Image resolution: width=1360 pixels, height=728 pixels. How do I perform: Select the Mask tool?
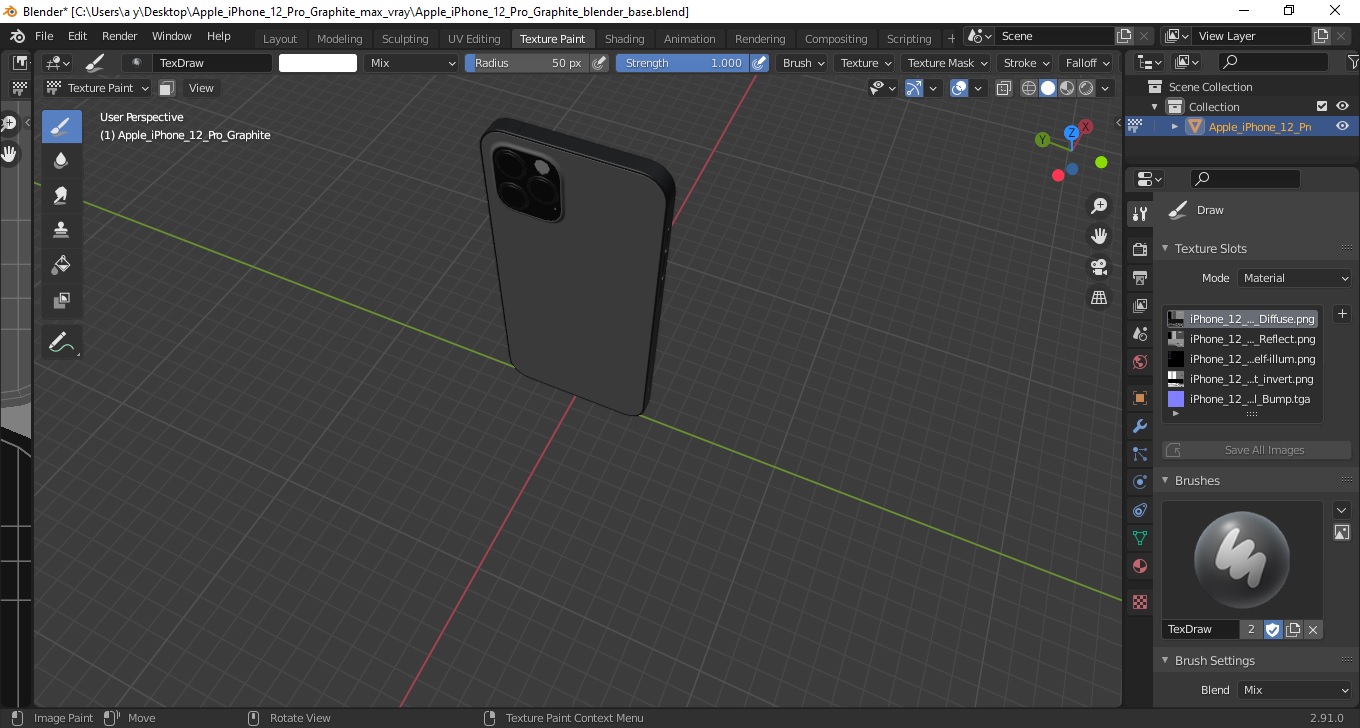point(61,299)
